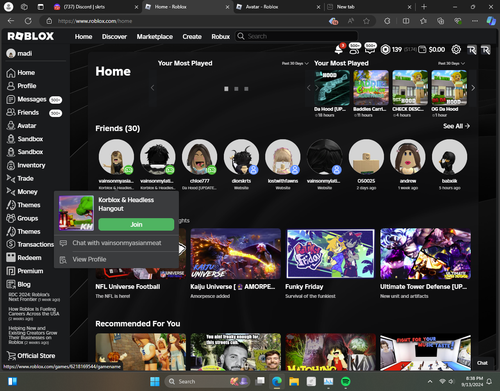Screen dimensions: 500x391
Task: Expand the Past 30 Days dropdown on right
Action: (x=451, y=63)
